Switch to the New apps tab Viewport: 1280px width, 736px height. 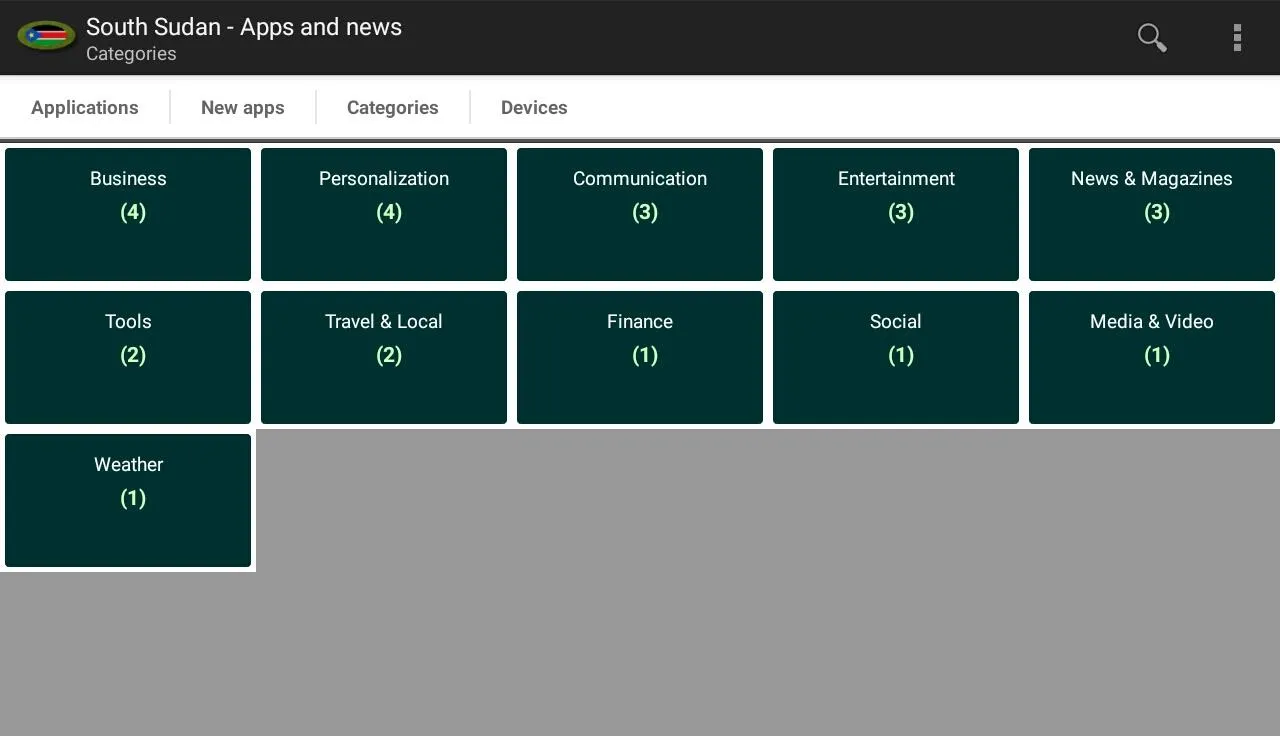pos(243,108)
